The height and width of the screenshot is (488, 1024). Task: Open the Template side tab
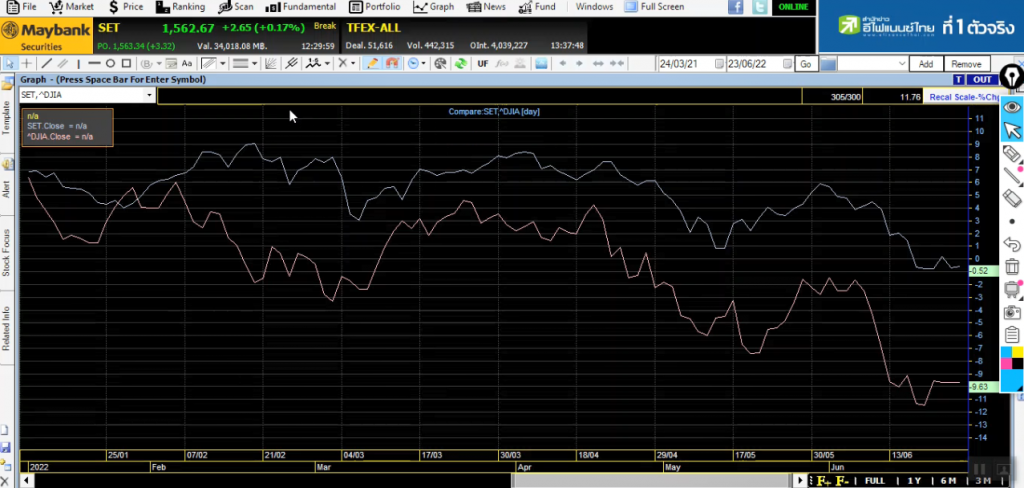pos(7,118)
